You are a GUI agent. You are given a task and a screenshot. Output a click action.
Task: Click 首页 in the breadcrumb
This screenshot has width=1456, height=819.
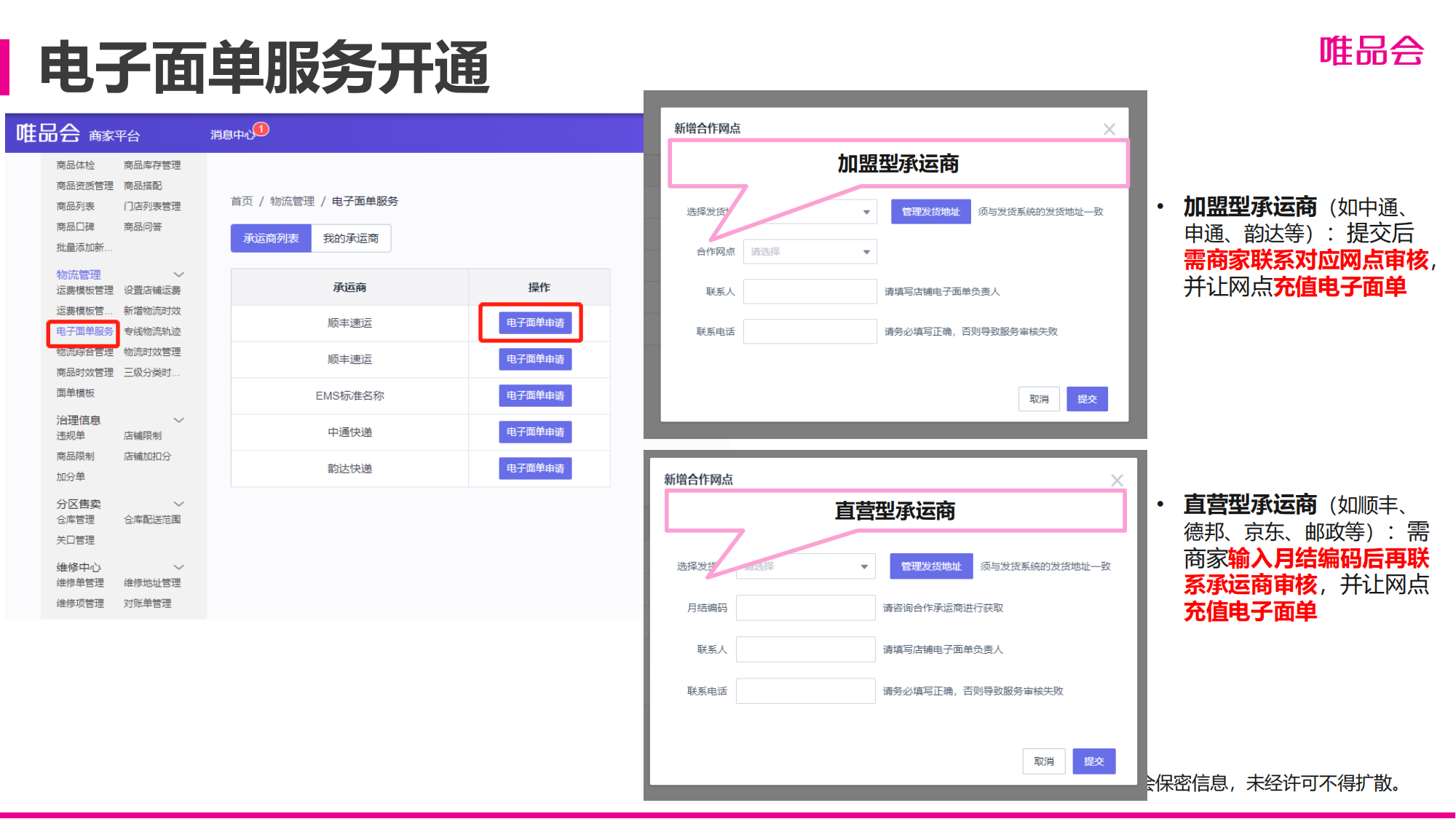click(242, 201)
